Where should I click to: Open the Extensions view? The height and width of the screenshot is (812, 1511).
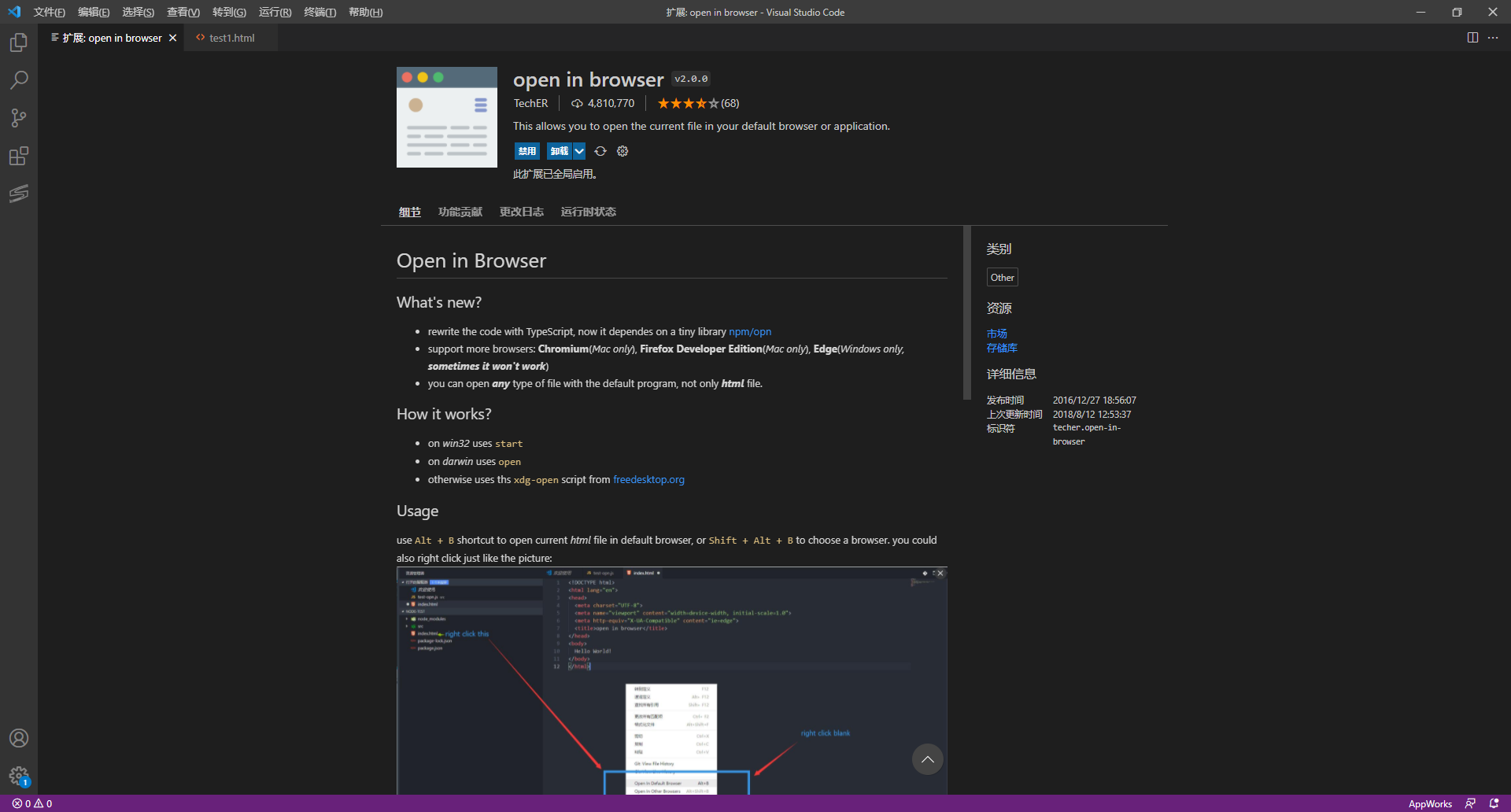point(19,156)
